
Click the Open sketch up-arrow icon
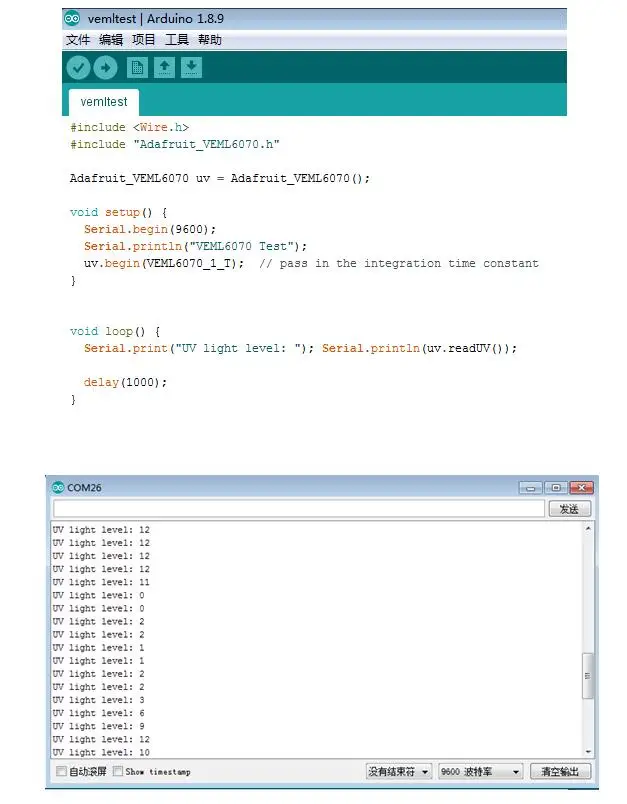[x=165, y=68]
